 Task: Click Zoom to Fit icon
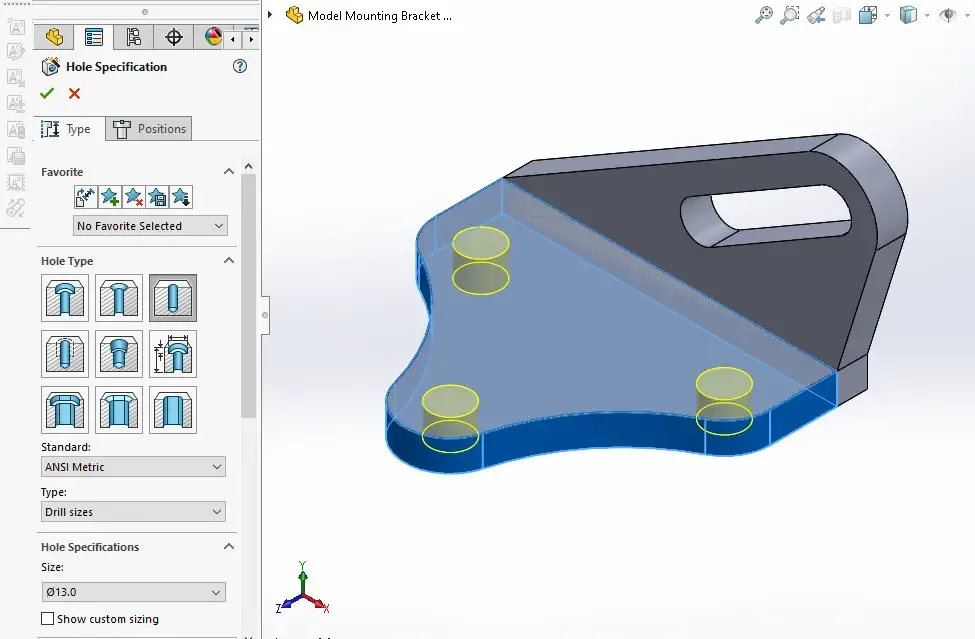[x=764, y=15]
